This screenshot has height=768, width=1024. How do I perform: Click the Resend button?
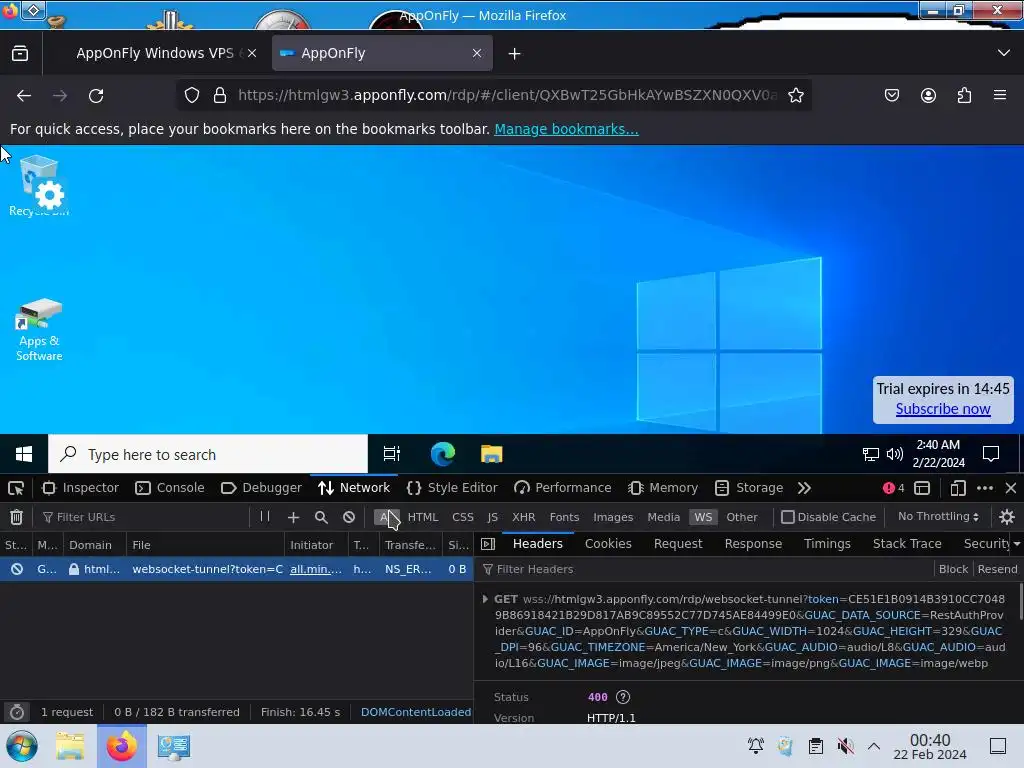997,569
